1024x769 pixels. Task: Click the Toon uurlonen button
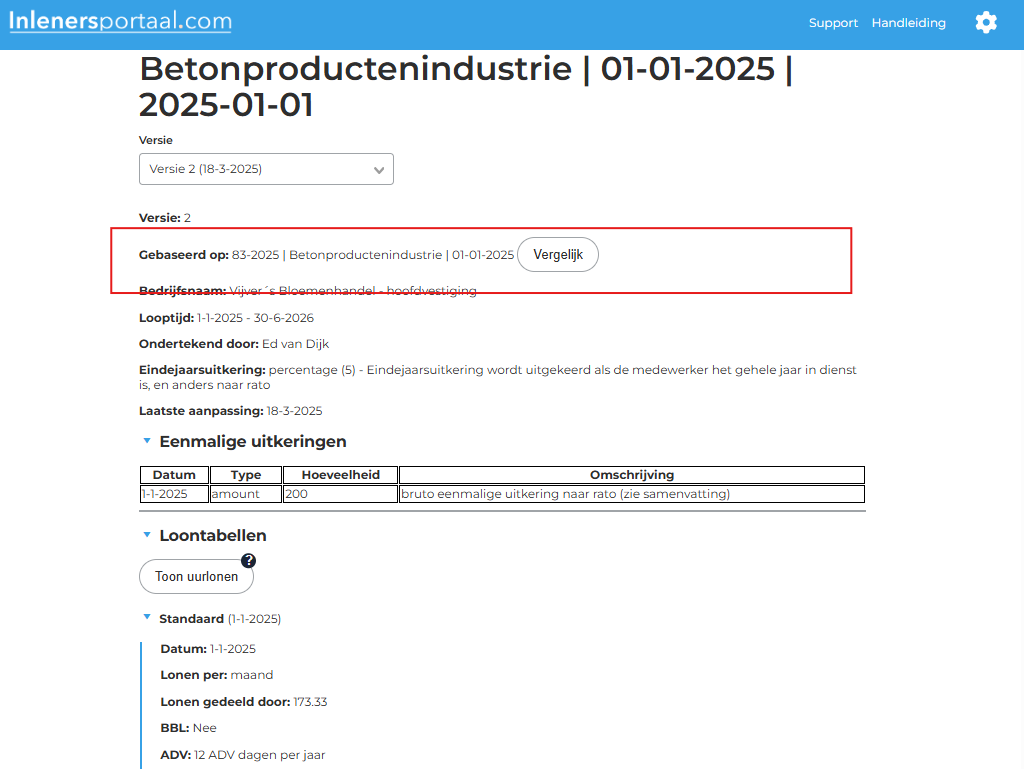point(196,577)
